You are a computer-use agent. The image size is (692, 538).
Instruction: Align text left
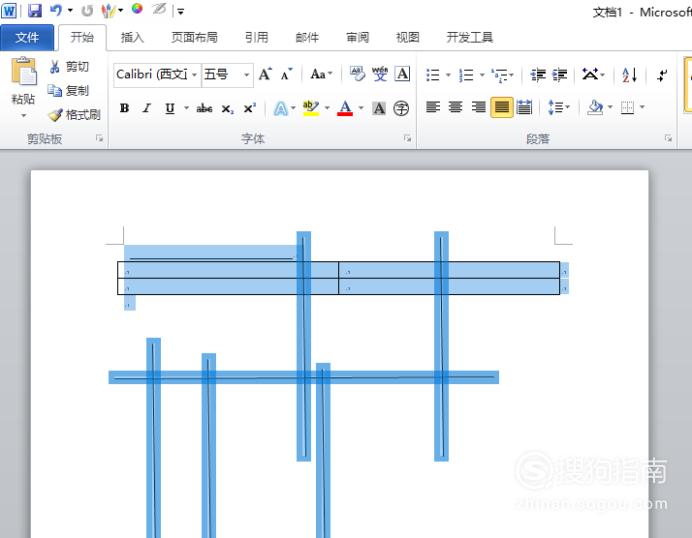(433, 107)
